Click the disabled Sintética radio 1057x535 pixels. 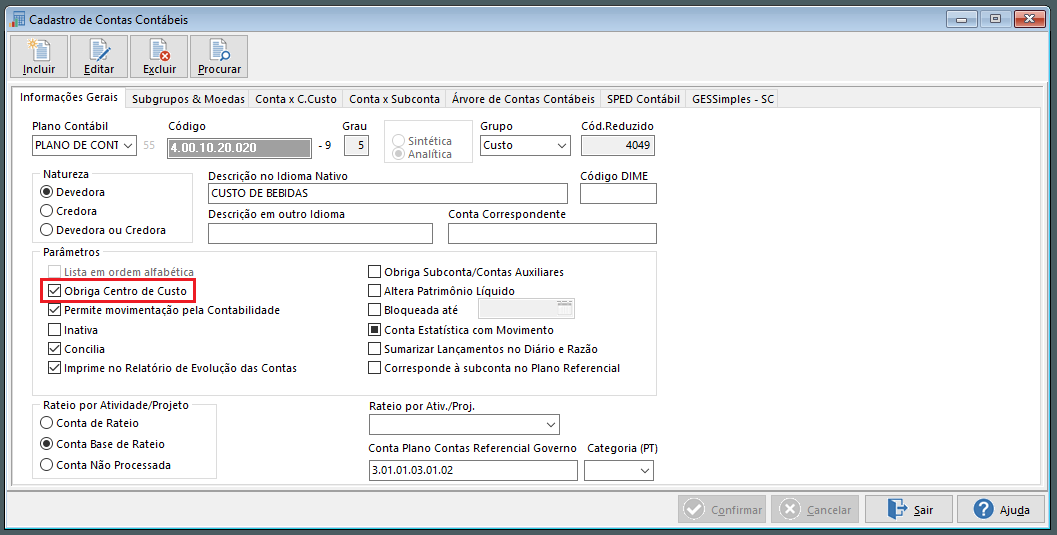[398, 141]
